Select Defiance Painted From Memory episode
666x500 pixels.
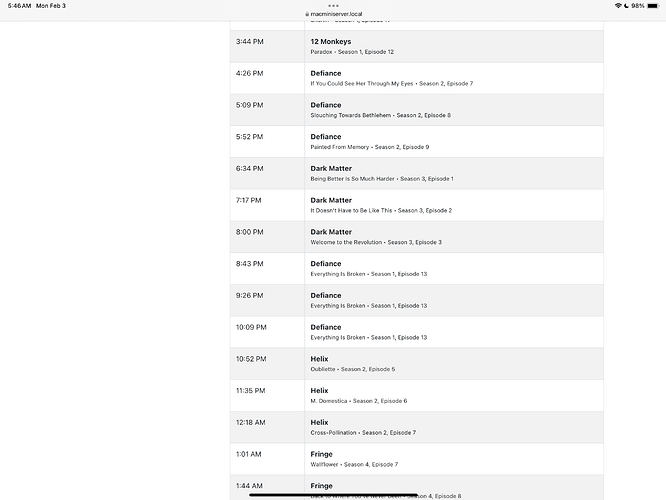pos(453,141)
